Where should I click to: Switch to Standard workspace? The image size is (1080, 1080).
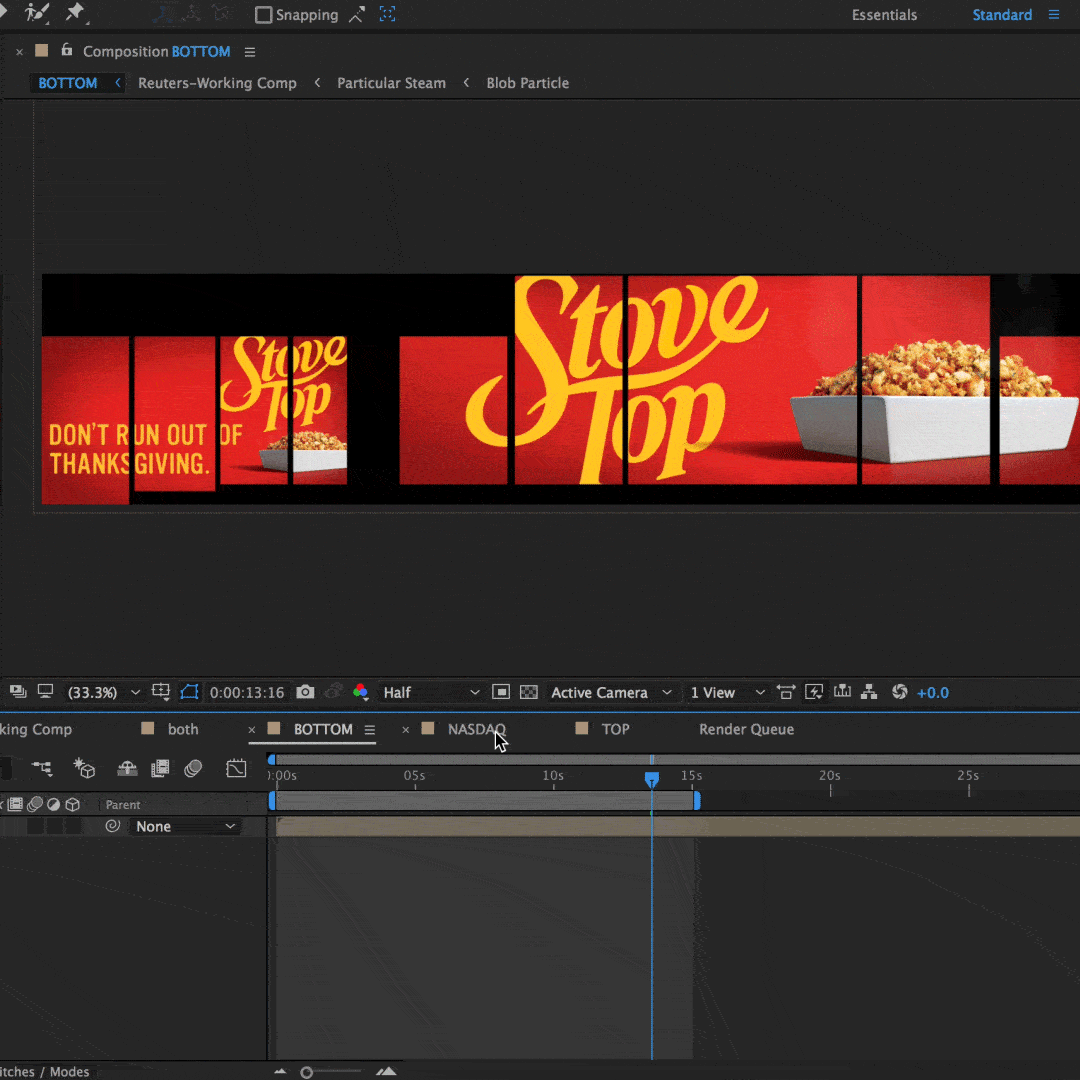tap(1001, 14)
